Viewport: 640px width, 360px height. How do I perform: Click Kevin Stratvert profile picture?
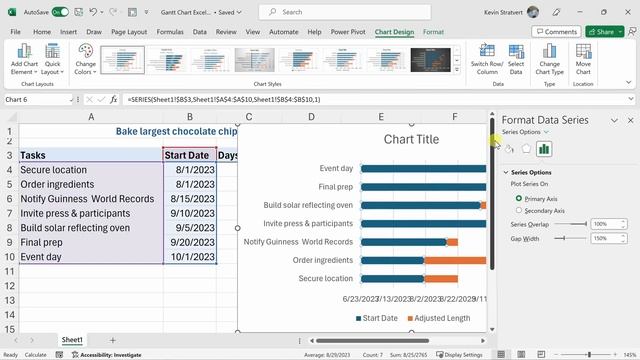pos(533,12)
